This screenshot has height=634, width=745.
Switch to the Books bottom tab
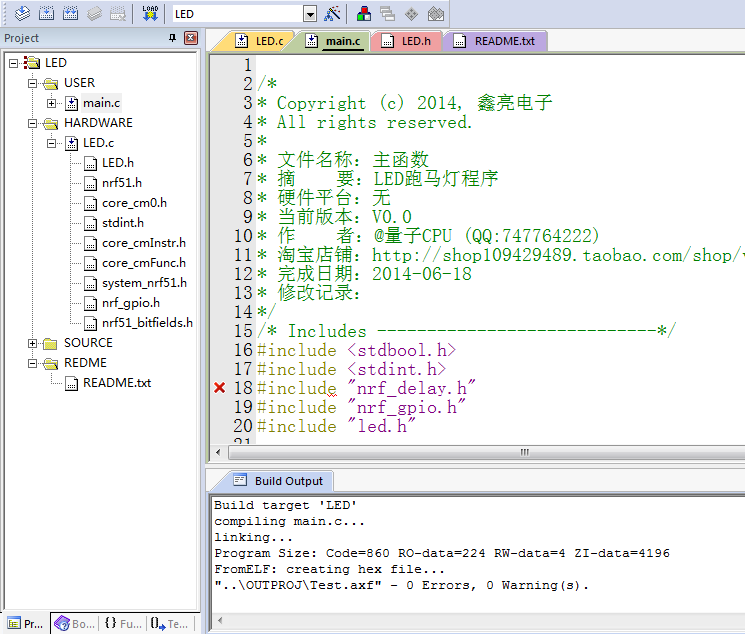point(75,624)
